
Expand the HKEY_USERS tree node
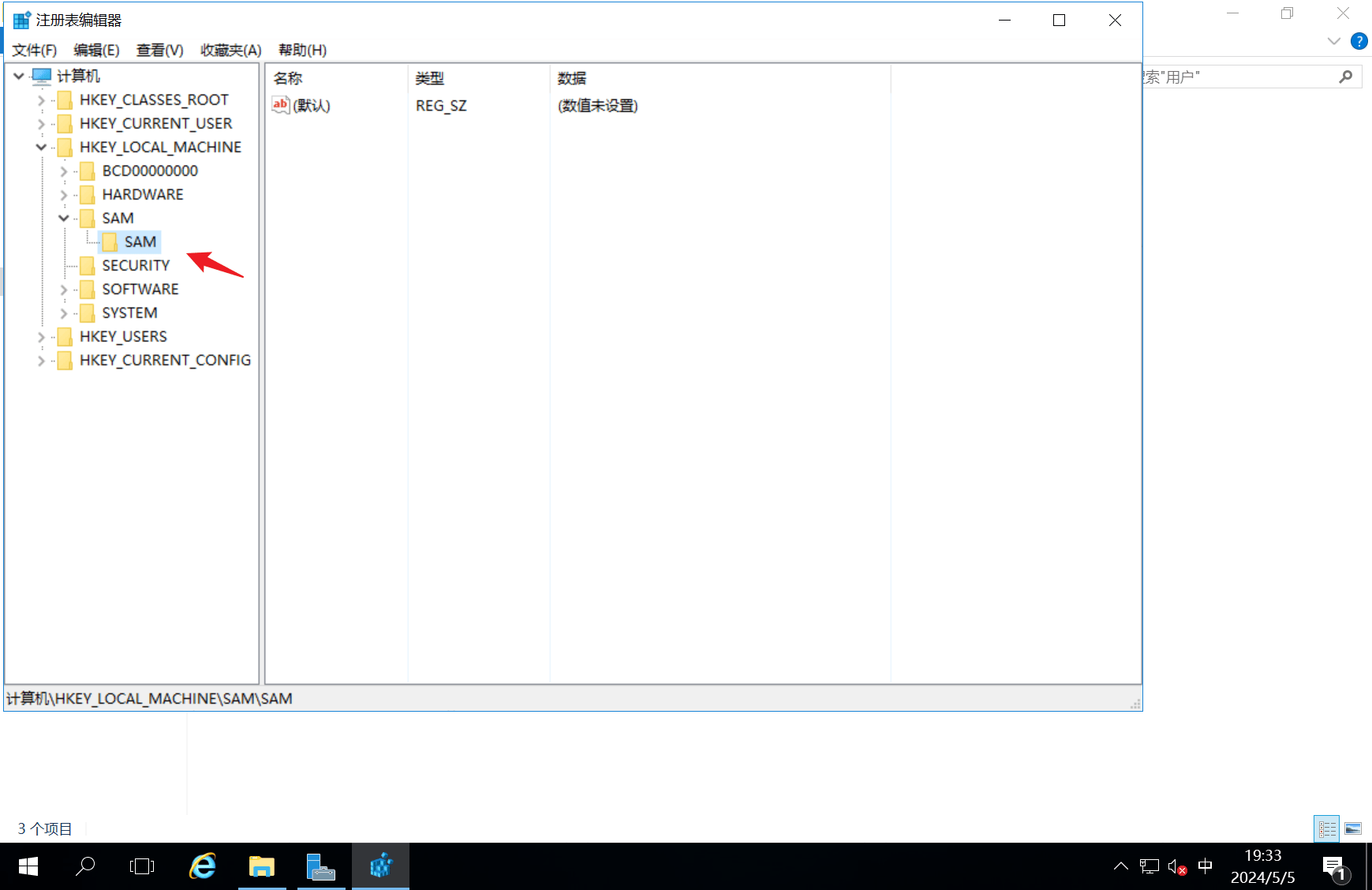pos(41,337)
